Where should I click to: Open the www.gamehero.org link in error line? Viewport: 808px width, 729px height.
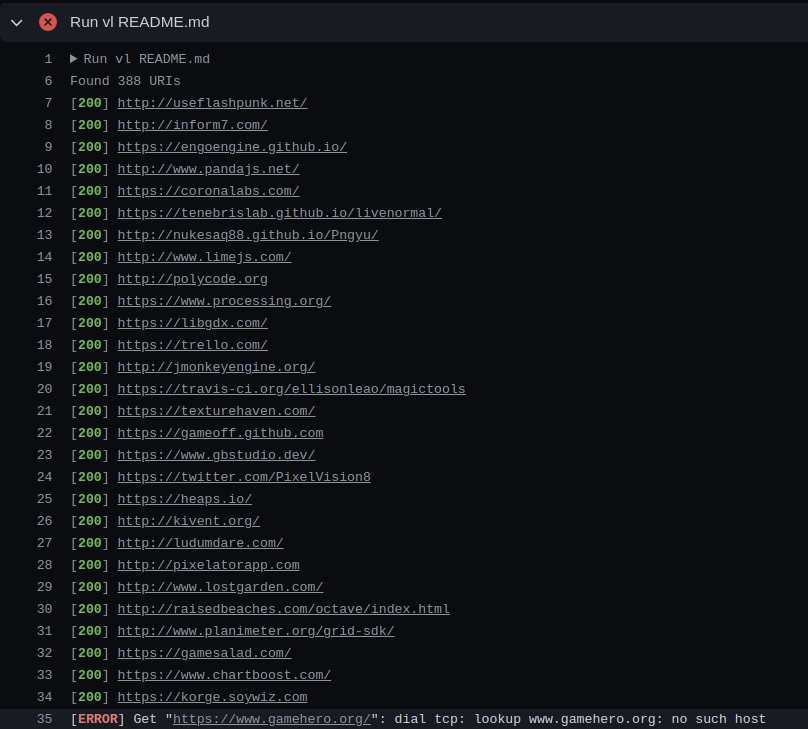(x=272, y=719)
